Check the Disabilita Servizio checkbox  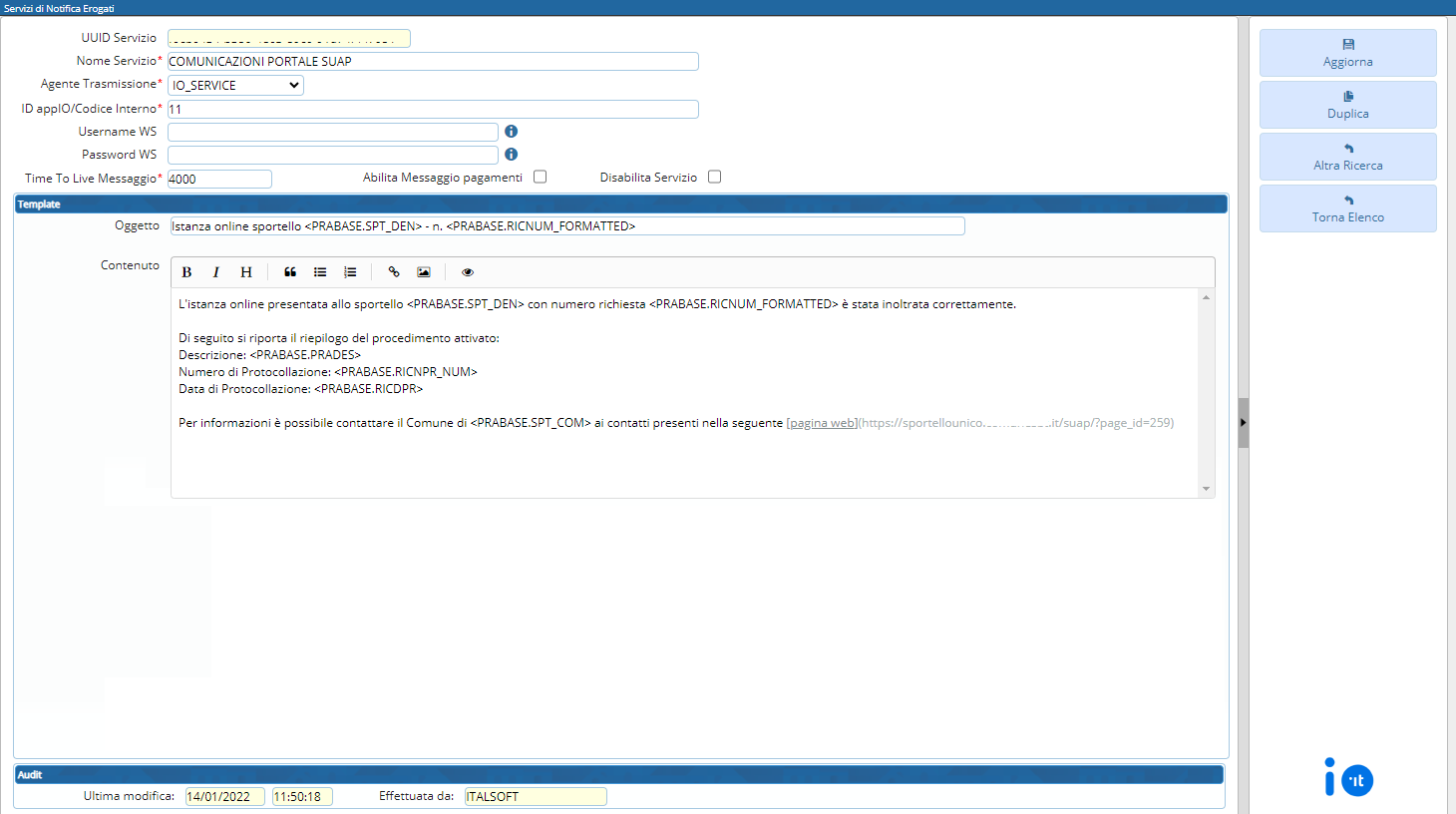pos(715,177)
